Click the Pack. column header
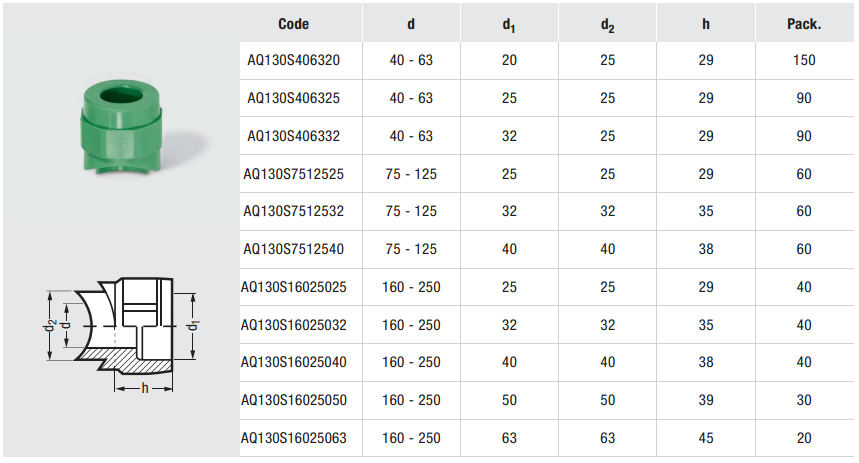 point(804,24)
